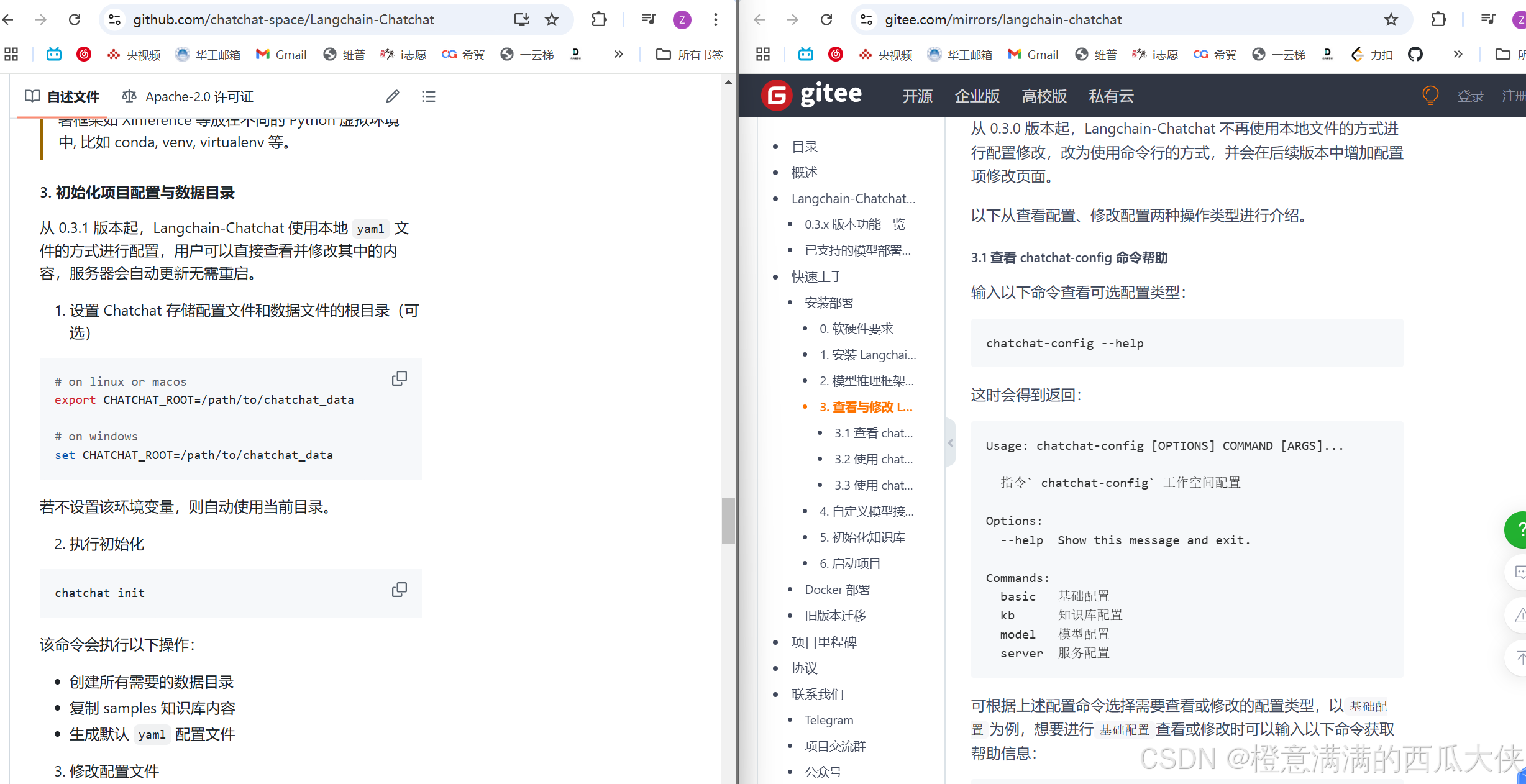The width and height of the screenshot is (1526, 784).
Task: Go to 目录 in the Gitee outline
Action: [x=805, y=147]
